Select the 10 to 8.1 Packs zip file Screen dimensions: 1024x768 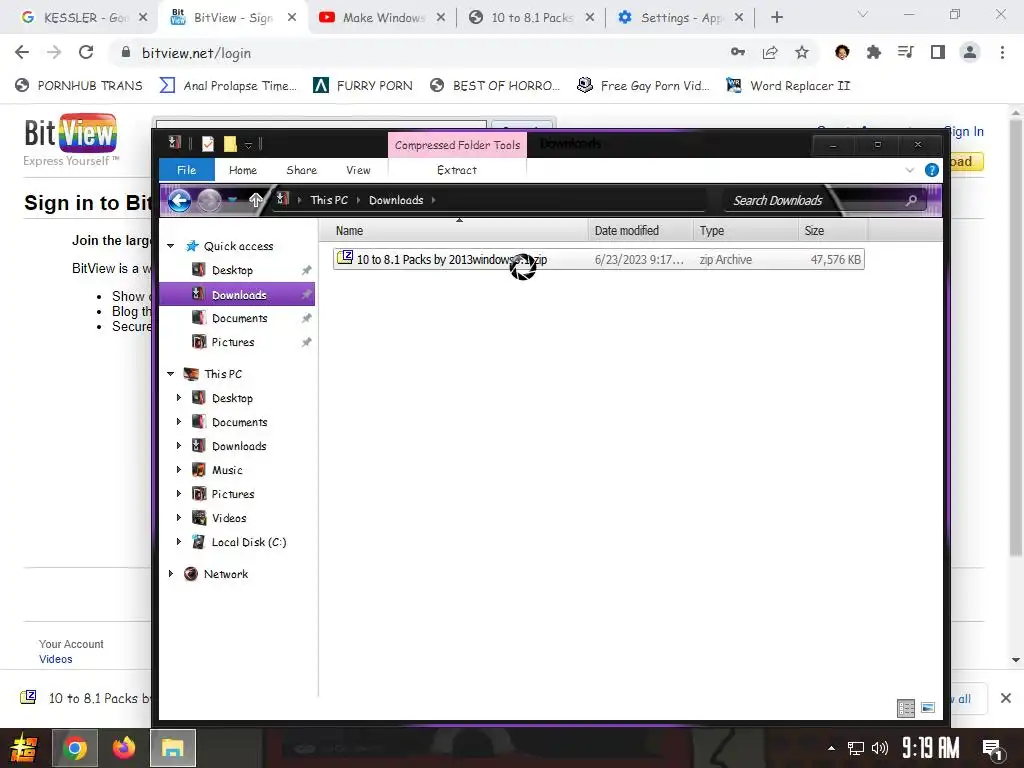click(x=598, y=259)
